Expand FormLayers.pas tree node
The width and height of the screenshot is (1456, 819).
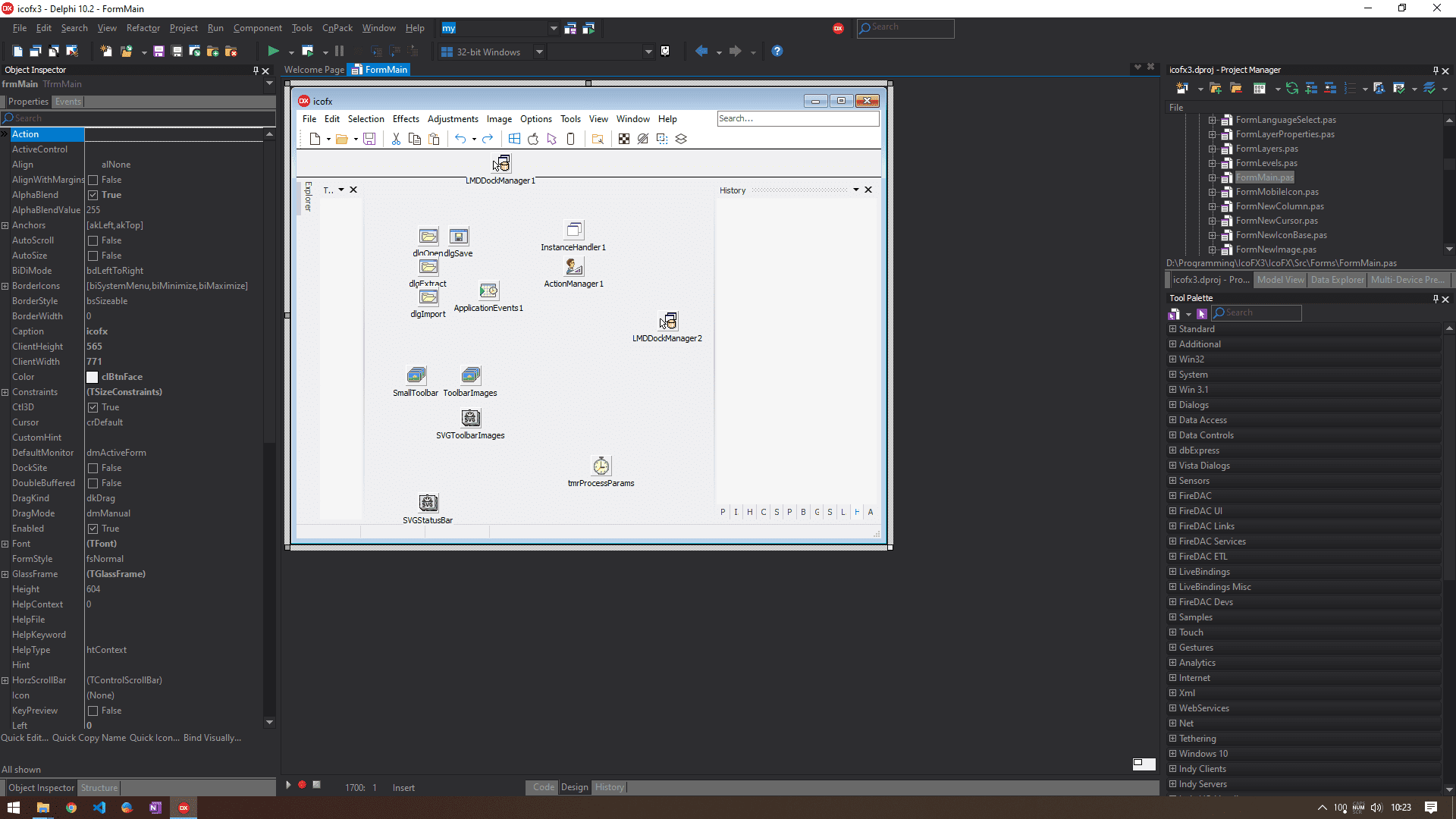tap(1212, 149)
